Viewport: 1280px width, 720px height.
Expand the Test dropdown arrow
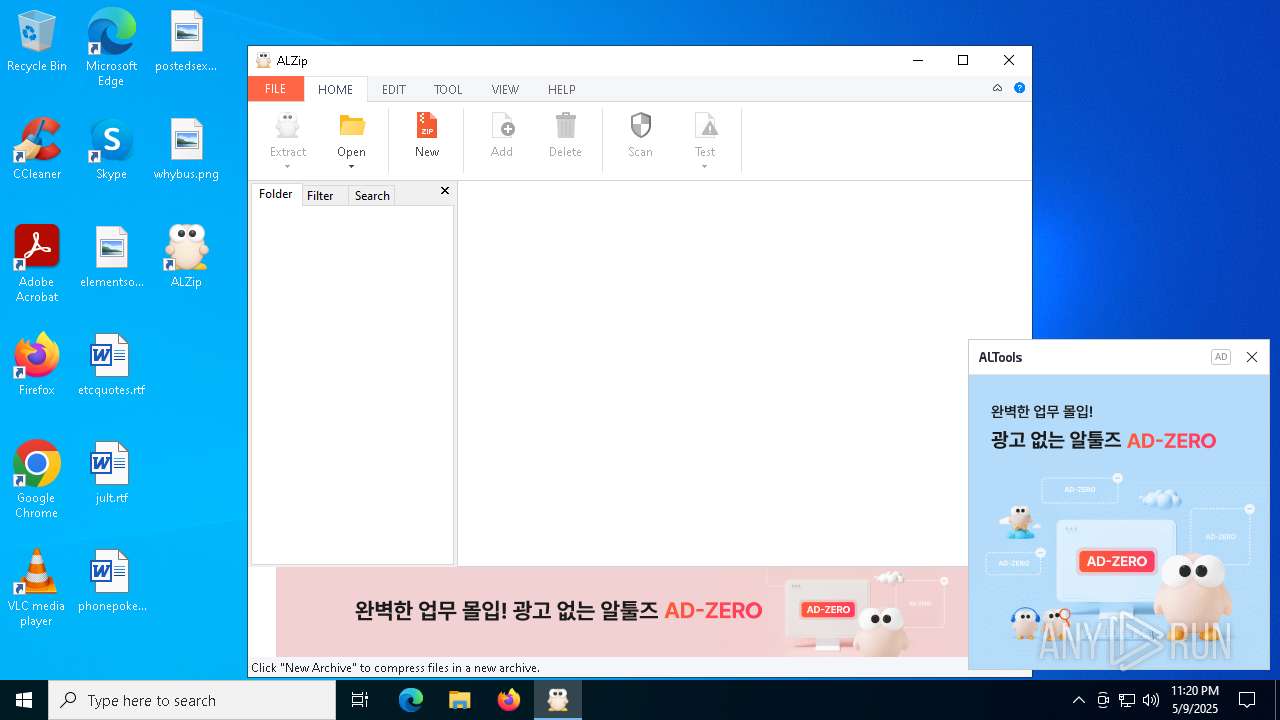pyautogui.click(x=705, y=166)
